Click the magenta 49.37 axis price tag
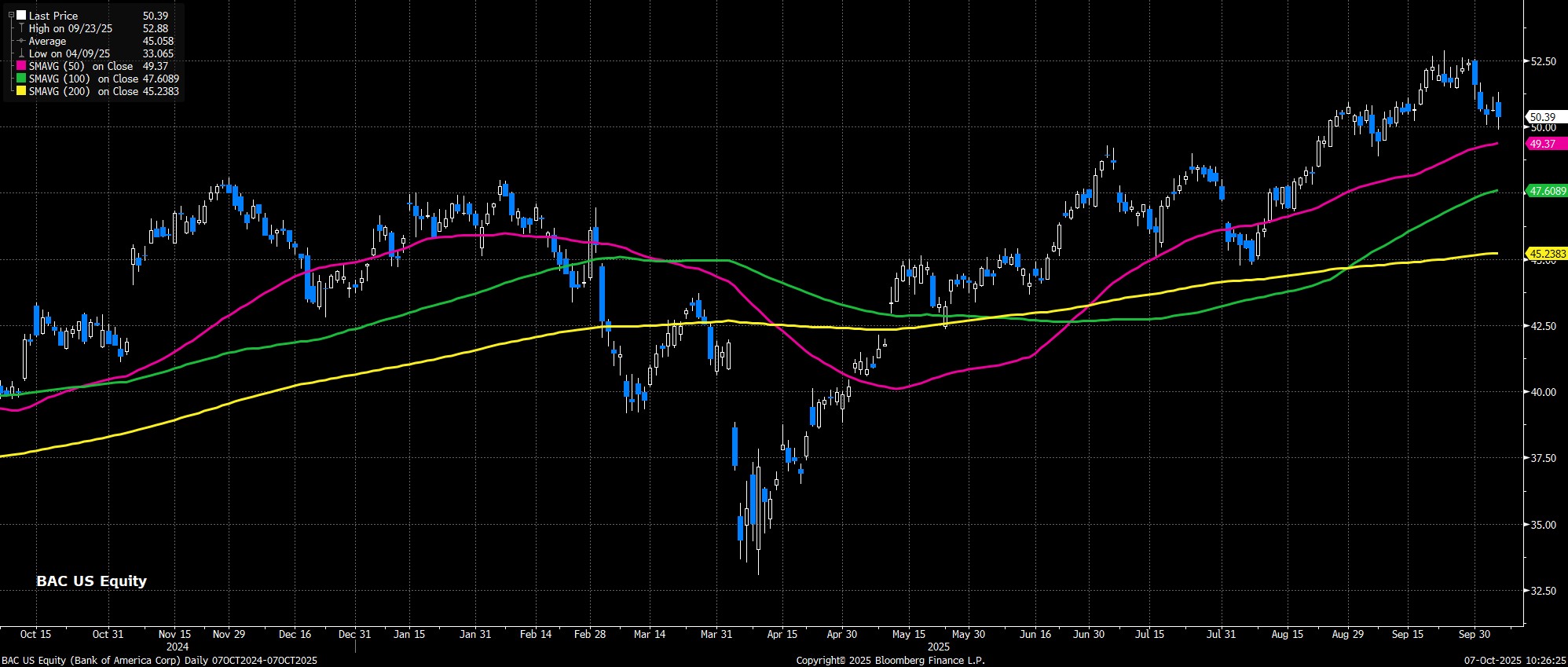This screenshot has height=667, width=1568. pyautogui.click(x=1542, y=144)
